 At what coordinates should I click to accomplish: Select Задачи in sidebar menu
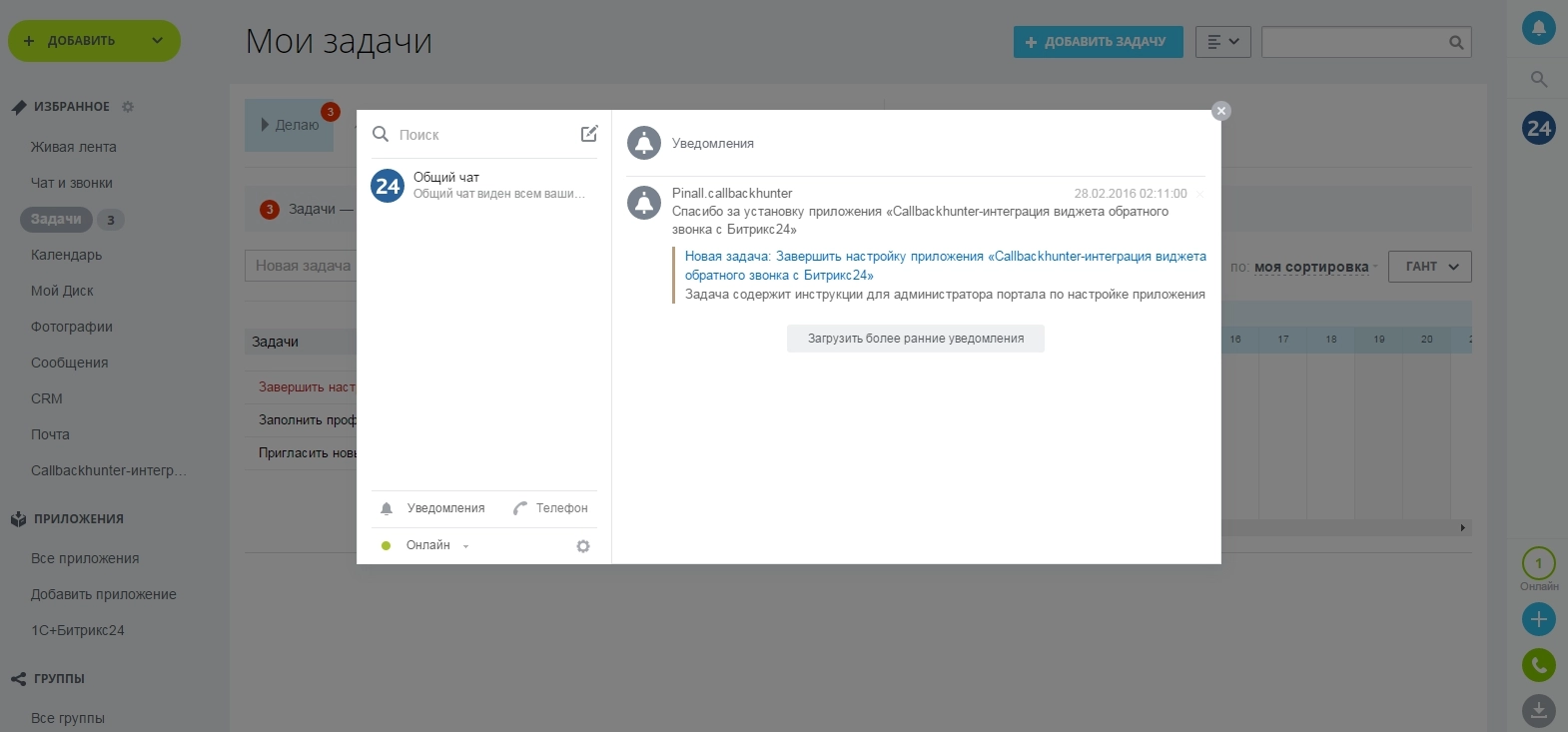(56, 220)
